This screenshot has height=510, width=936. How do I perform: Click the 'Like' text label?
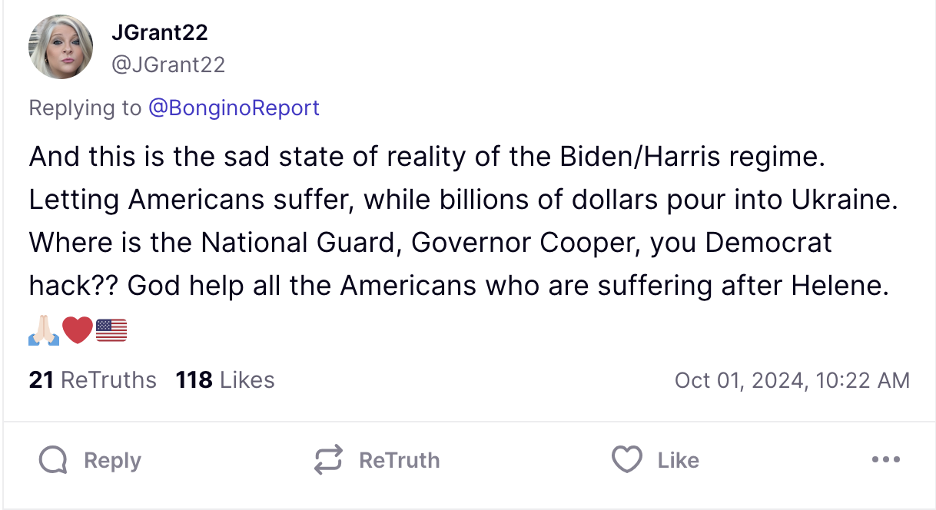(x=678, y=460)
